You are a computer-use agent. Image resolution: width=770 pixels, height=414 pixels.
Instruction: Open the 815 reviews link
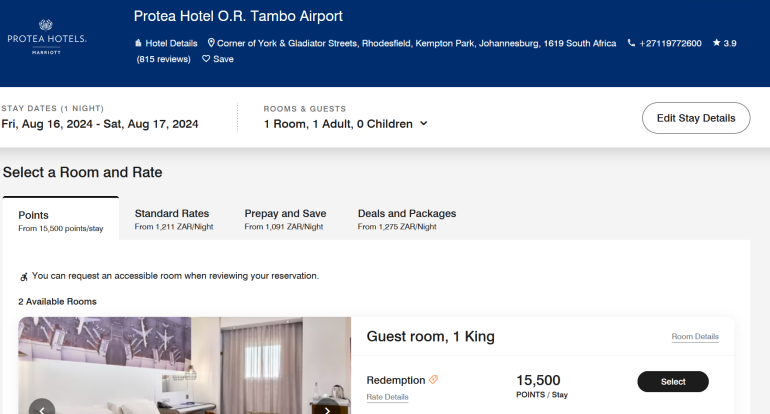point(163,59)
